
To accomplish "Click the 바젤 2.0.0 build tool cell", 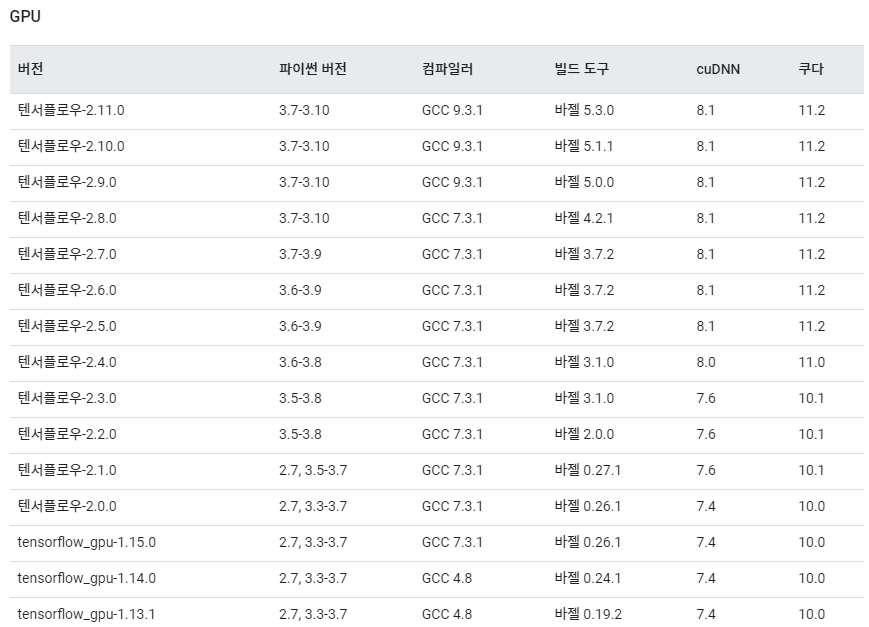I will (x=584, y=434).
